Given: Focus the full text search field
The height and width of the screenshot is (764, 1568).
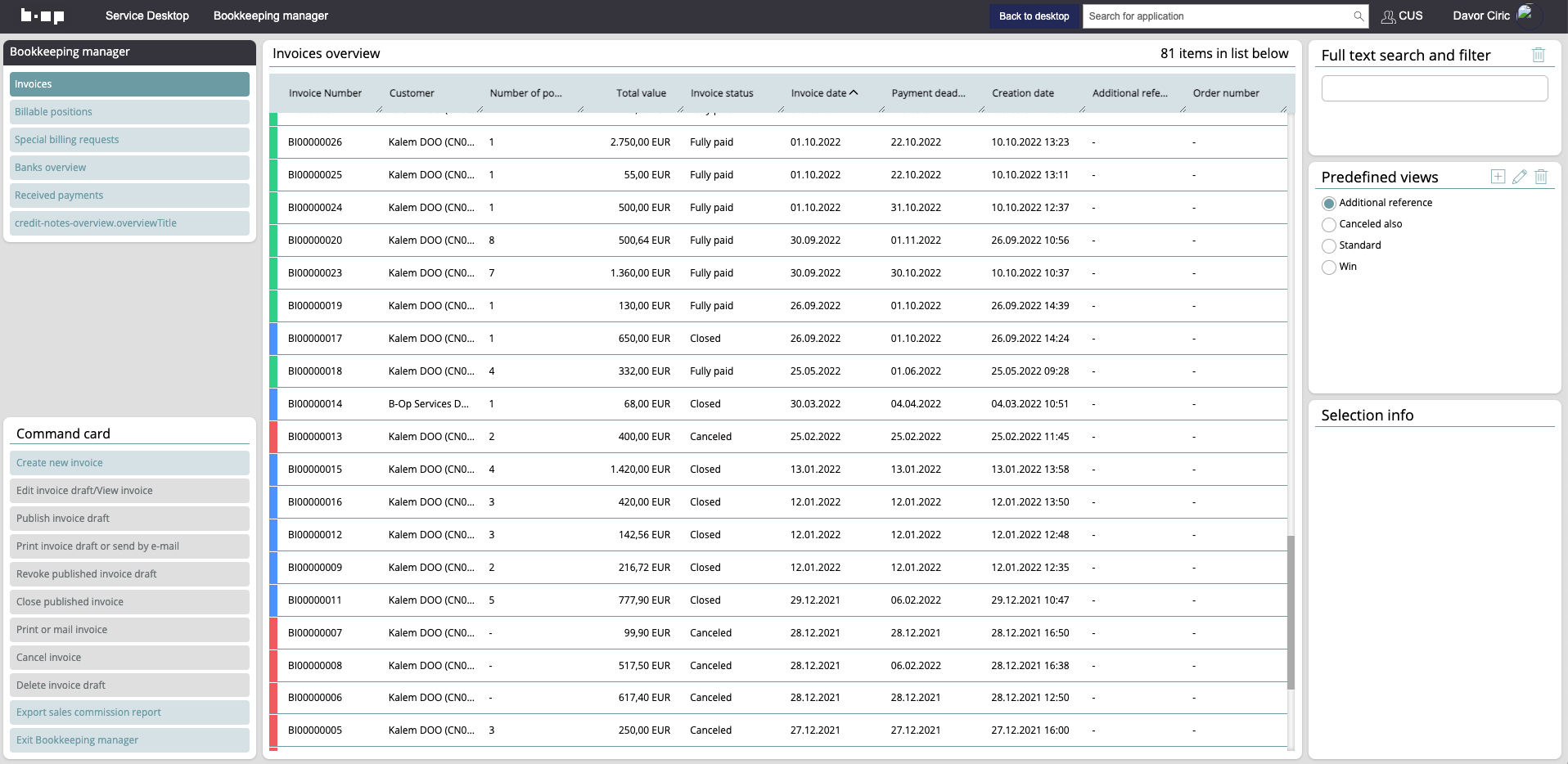Looking at the screenshot, I should coord(1434,88).
